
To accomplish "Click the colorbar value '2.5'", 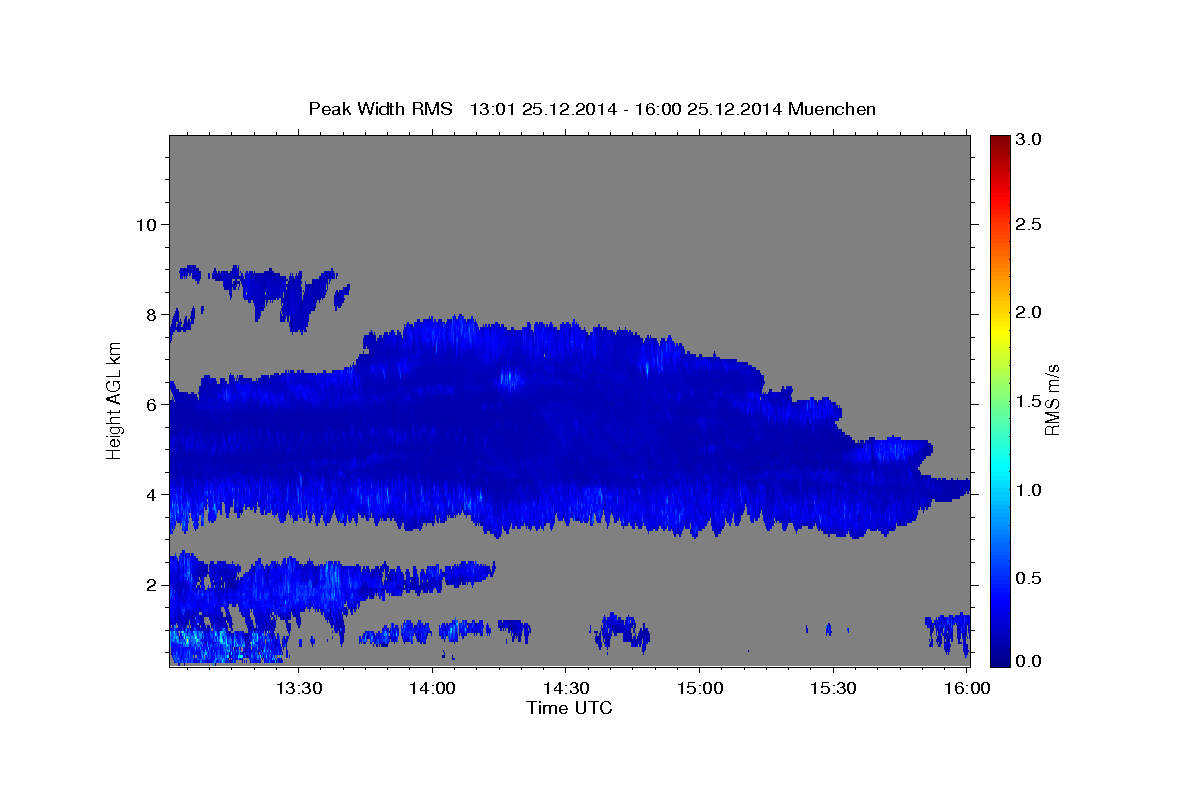I will [1030, 224].
